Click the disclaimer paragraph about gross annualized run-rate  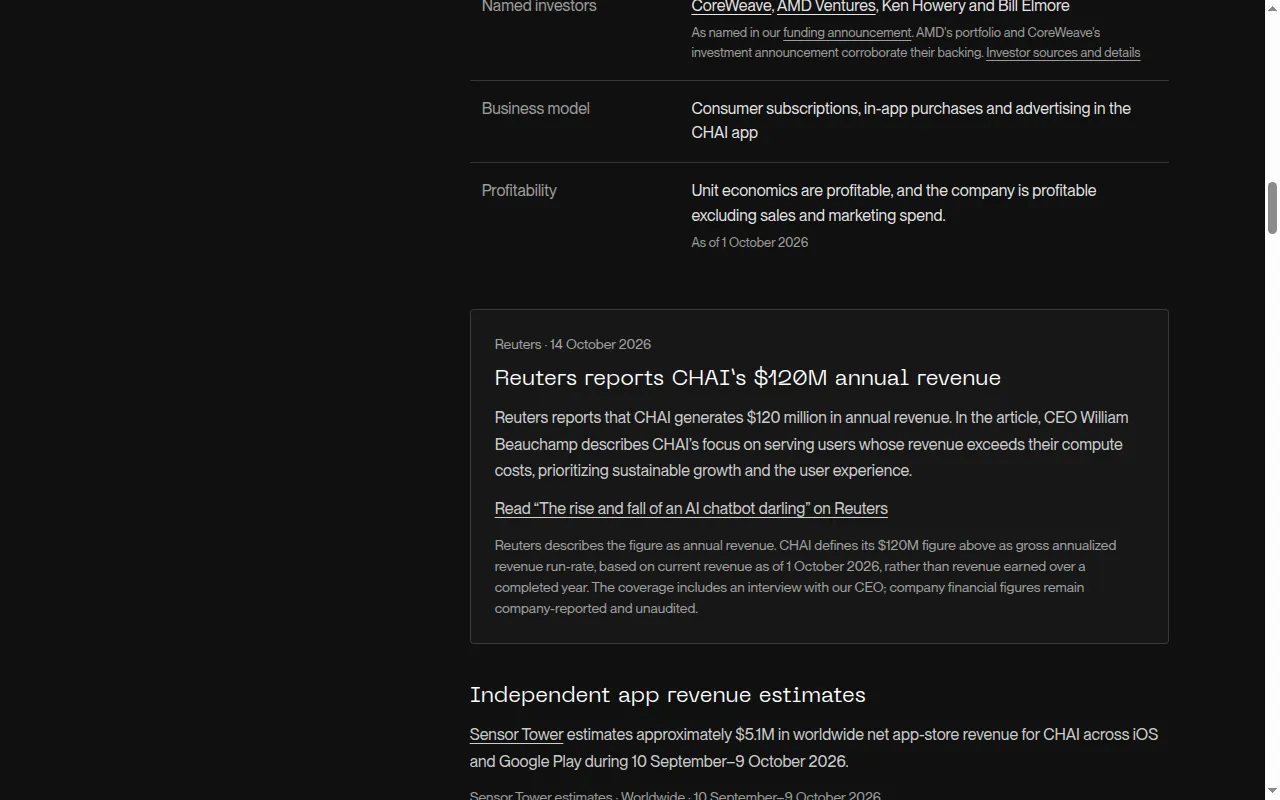(805, 576)
